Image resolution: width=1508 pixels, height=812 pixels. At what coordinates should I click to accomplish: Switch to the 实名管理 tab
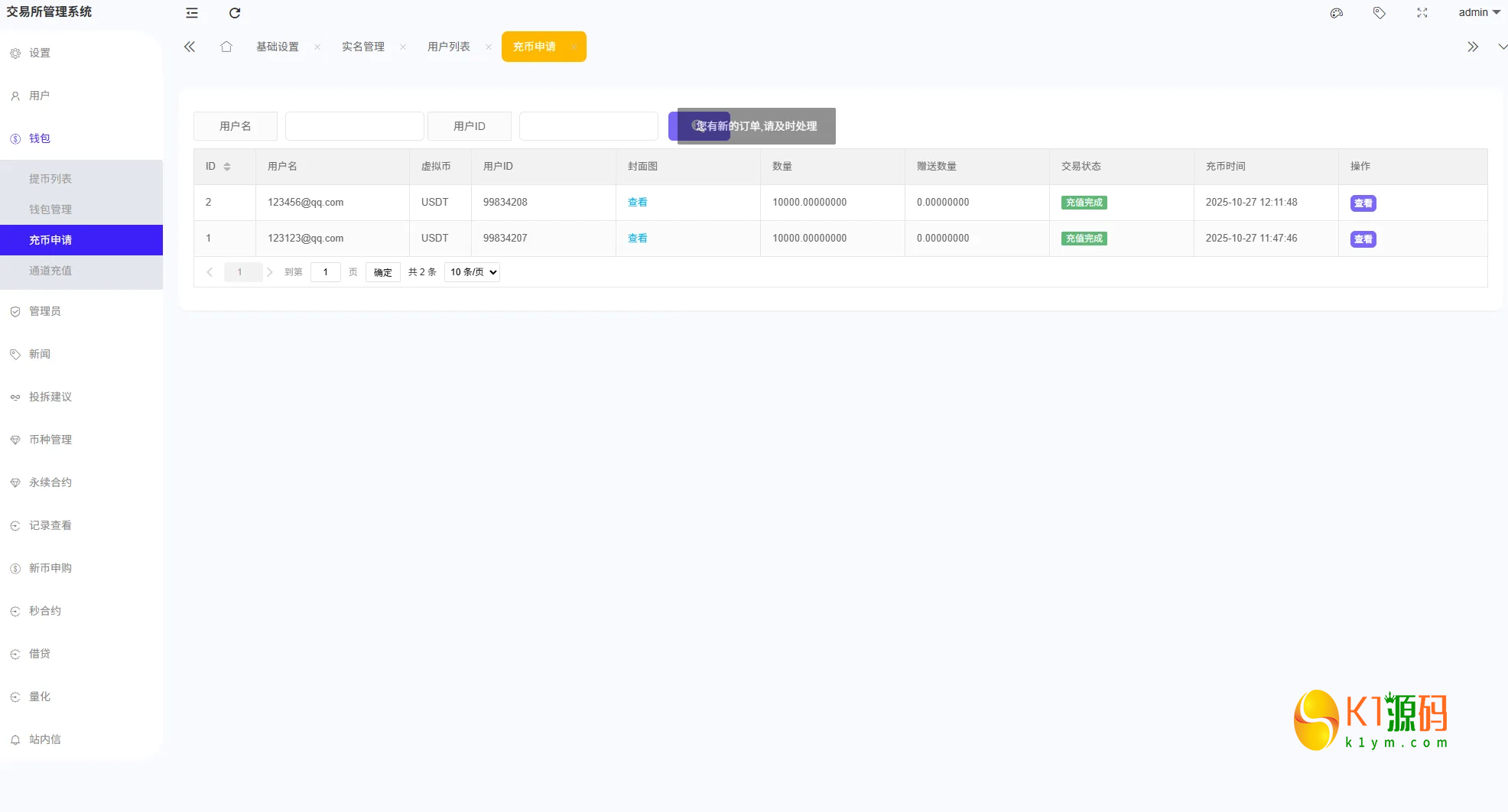coord(363,47)
